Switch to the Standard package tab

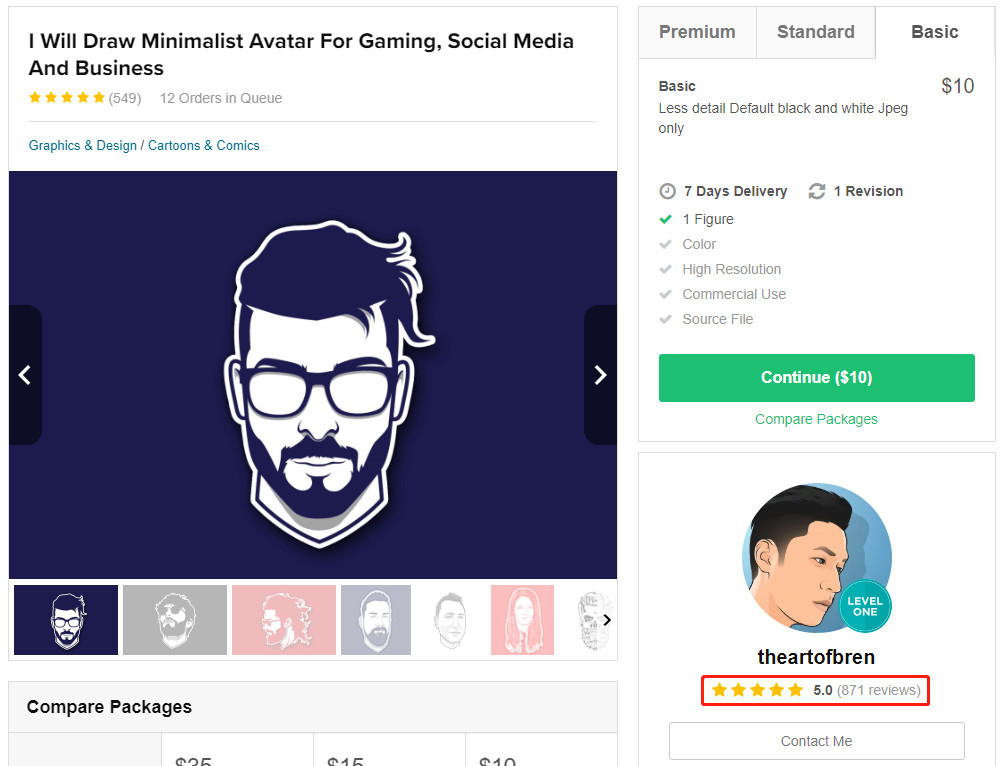point(816,32)
